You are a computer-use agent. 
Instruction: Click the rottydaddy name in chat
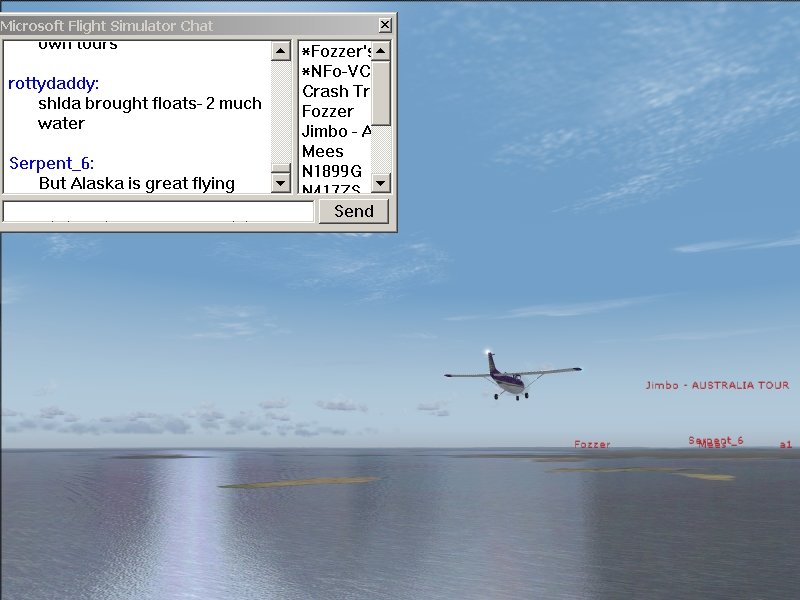(x=54, y=84)
